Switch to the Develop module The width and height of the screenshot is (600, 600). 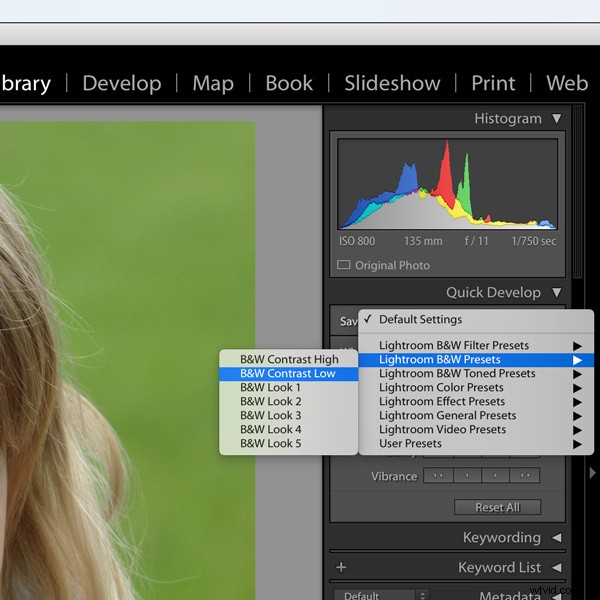click(122, 84)
